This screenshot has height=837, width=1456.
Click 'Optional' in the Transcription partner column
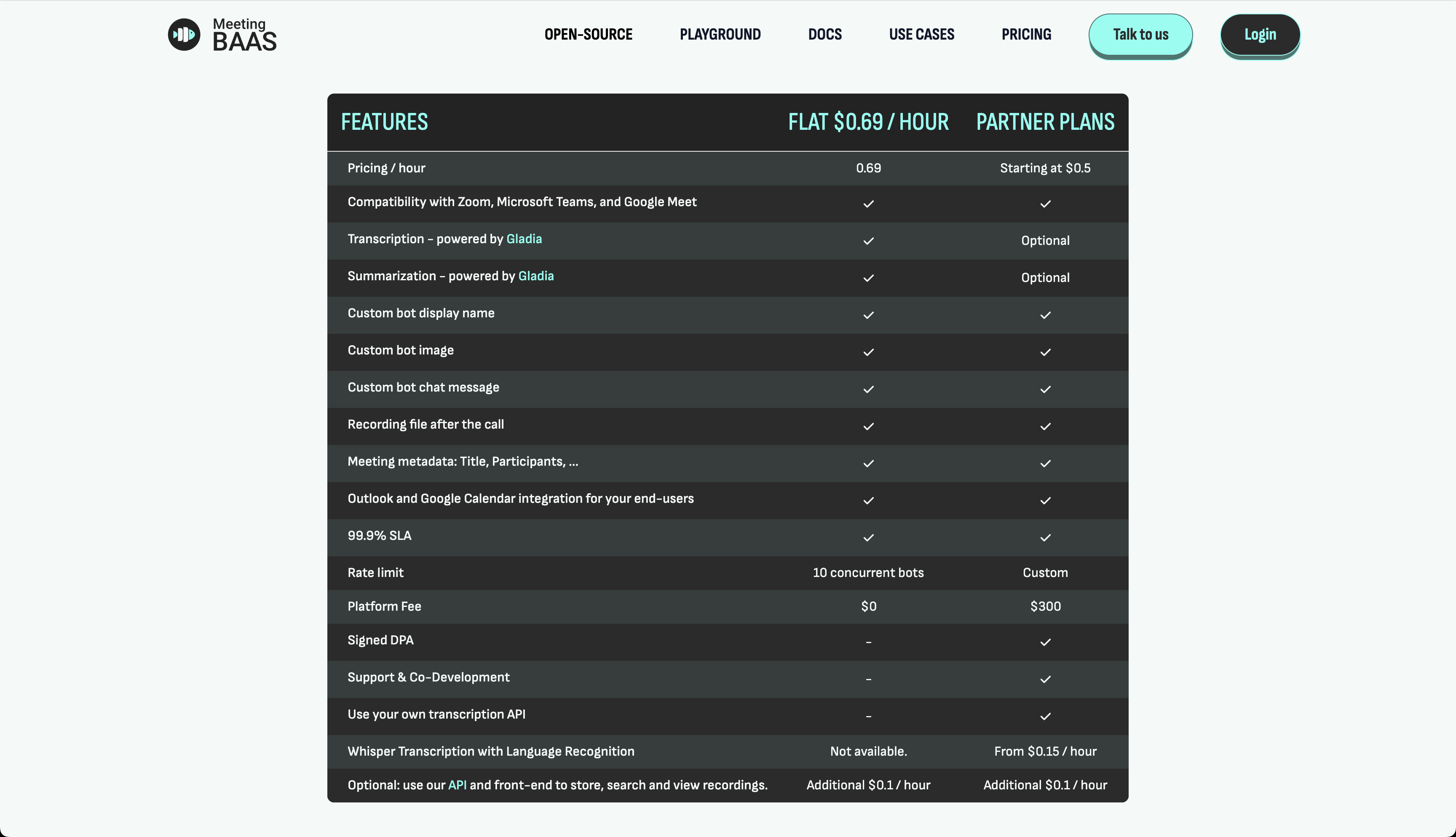coord(1045,241)
